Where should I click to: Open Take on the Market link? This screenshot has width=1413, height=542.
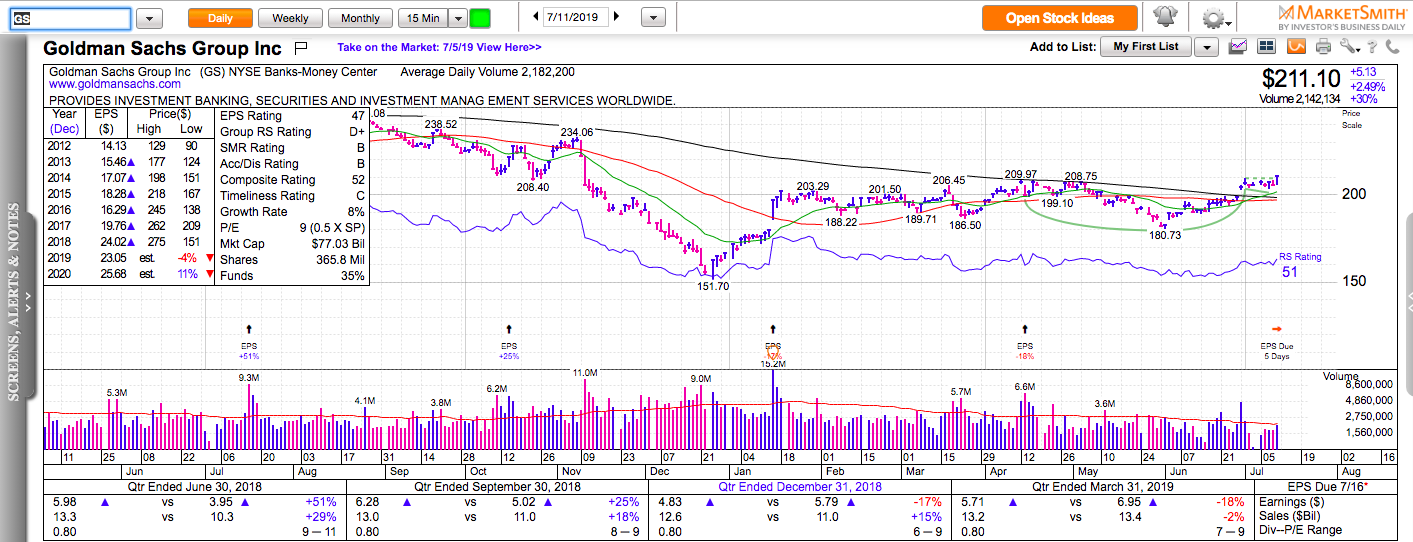pos(439,47)
